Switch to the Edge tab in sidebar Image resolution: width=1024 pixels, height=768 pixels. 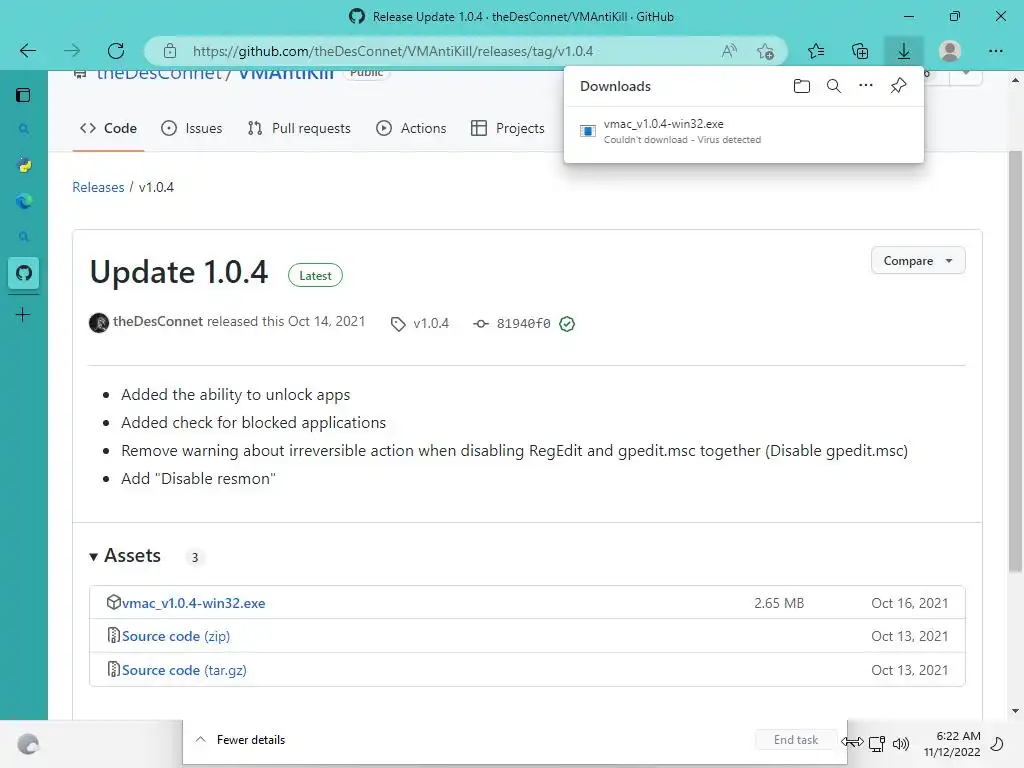point(24,201)
